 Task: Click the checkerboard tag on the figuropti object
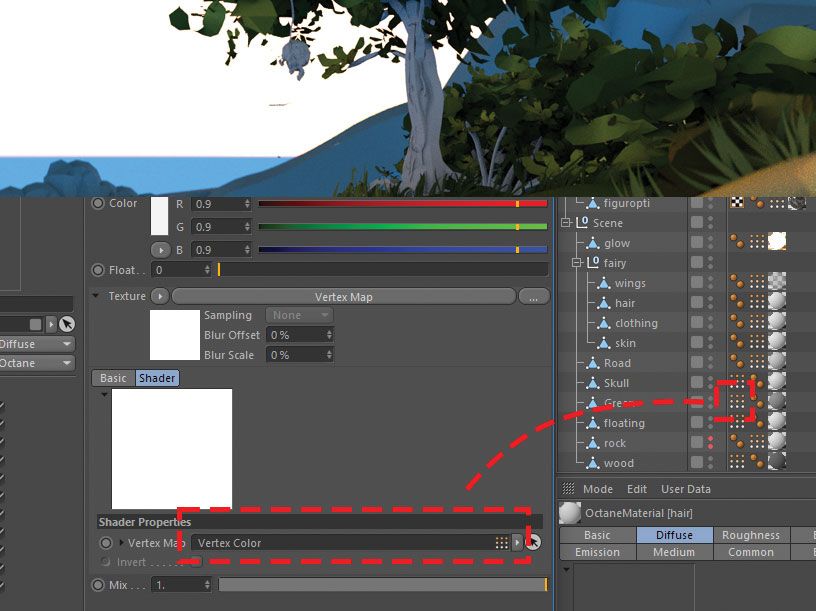pyautogui.click(x=736, y=200)
